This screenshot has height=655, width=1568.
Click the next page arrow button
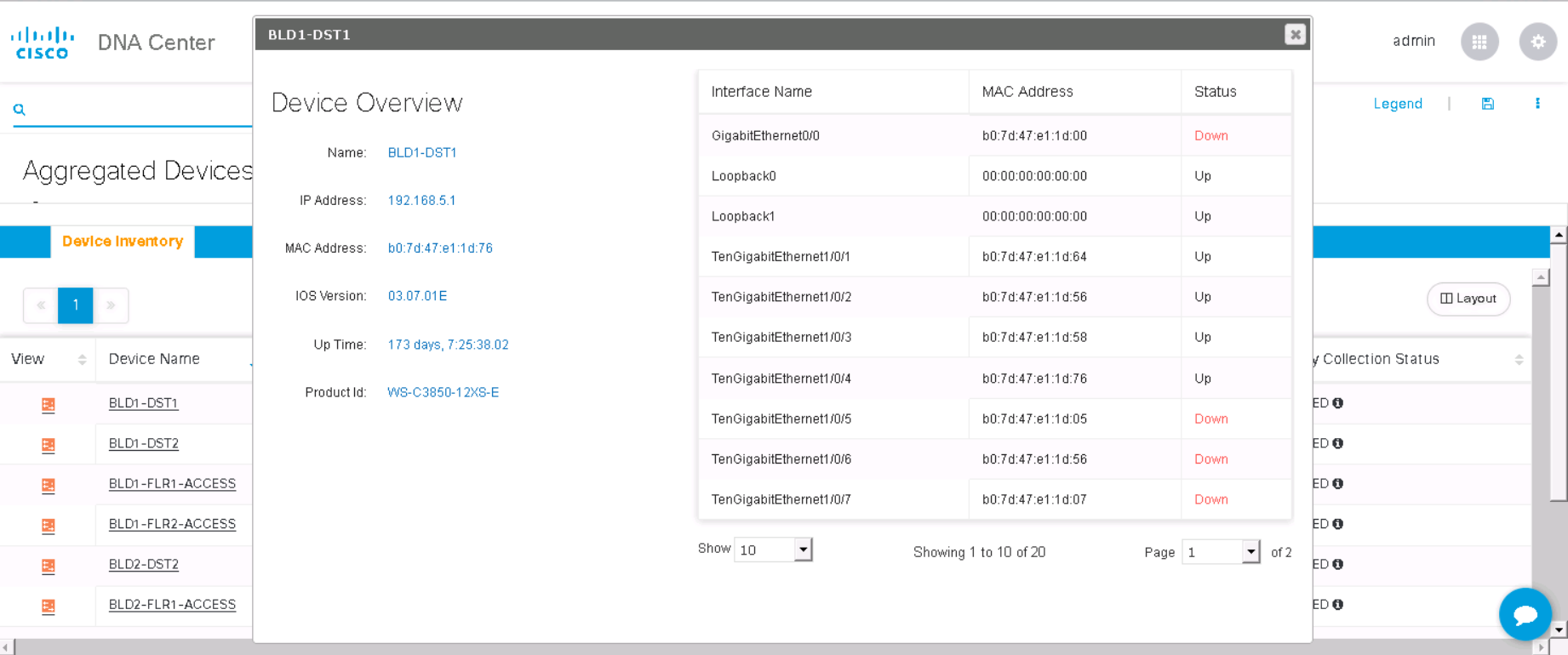coord(111,305)
